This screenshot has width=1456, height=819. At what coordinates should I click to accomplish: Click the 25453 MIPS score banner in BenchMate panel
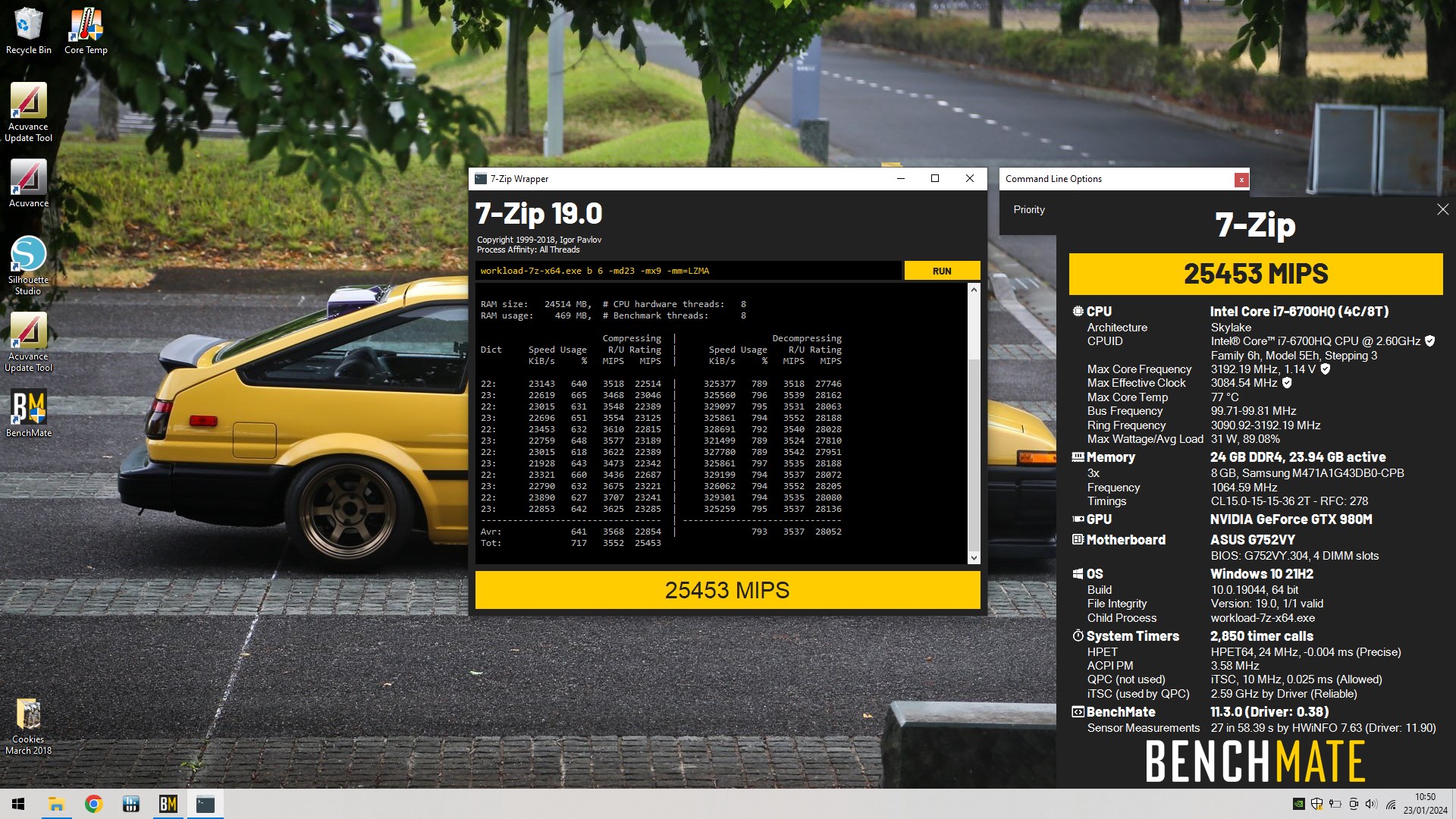[1256, 274]
